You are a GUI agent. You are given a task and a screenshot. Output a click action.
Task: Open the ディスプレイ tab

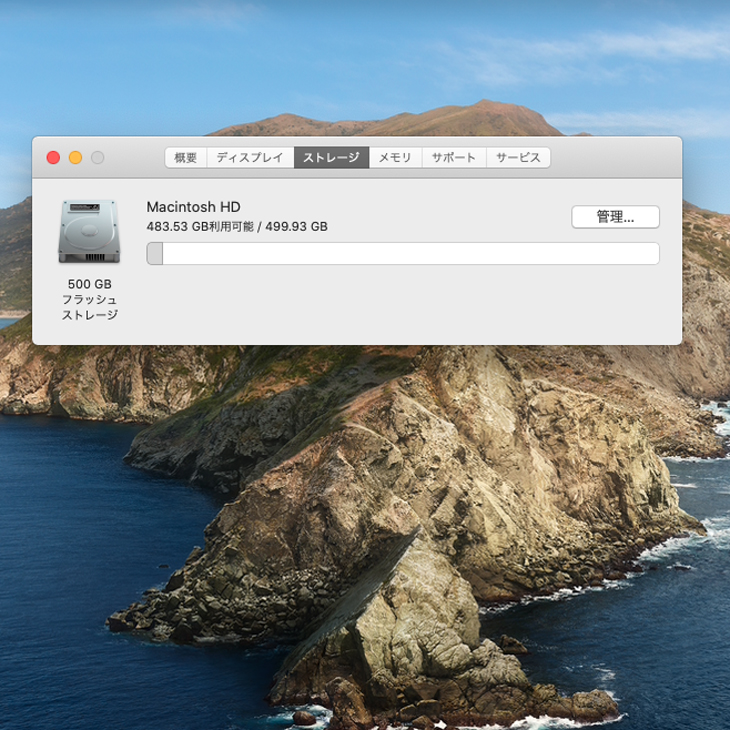pyautogui.click(x=250, y=157)
